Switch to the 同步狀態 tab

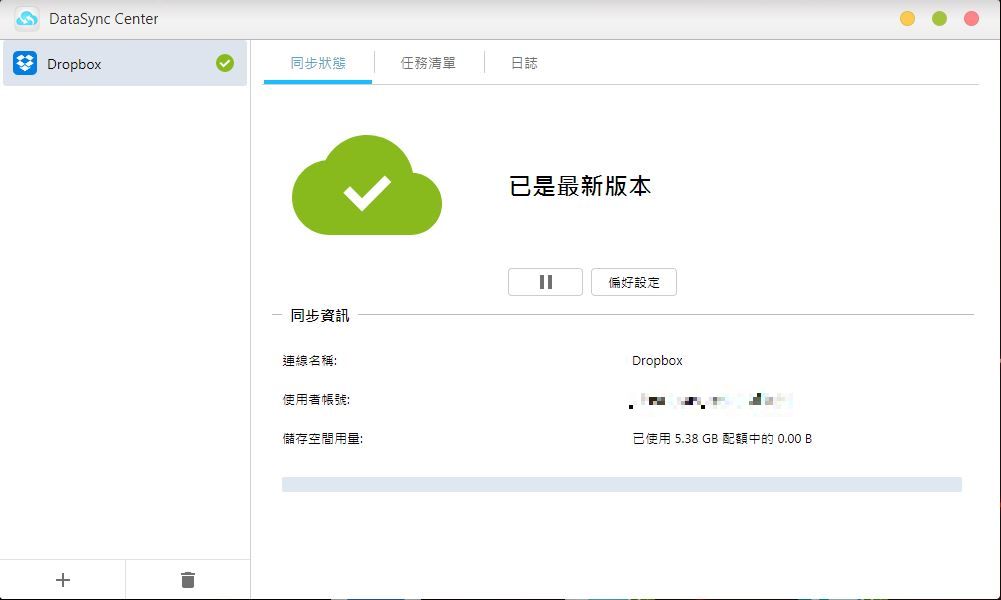pyautogui.click(x=318, y=63)
